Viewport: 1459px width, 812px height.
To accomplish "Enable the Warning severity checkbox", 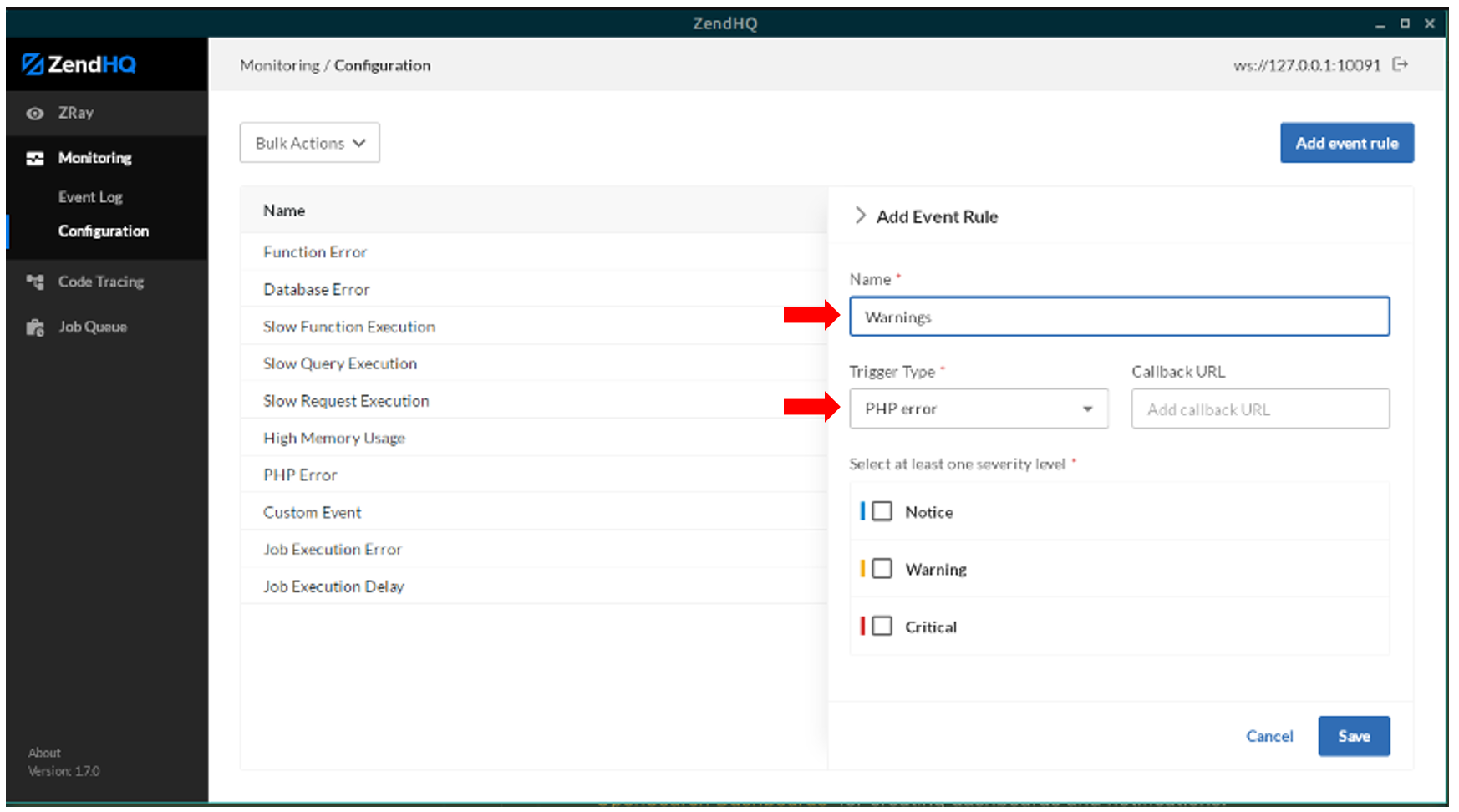I will coord(882,569).
